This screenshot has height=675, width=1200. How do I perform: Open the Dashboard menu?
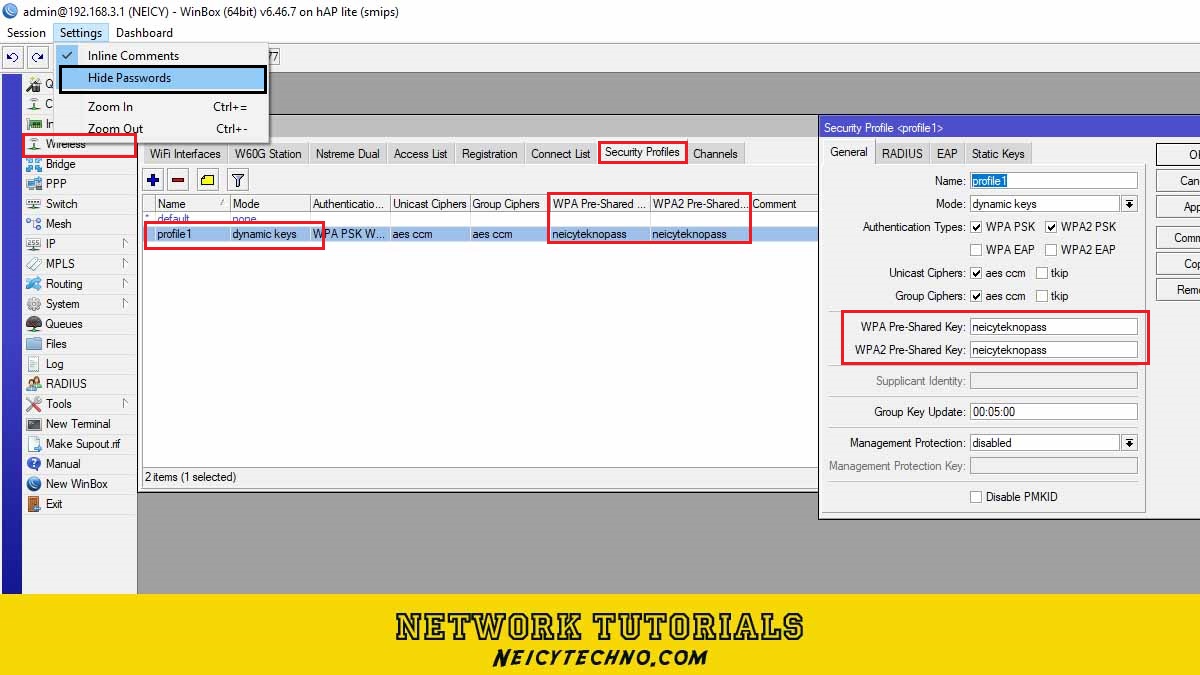144,33
